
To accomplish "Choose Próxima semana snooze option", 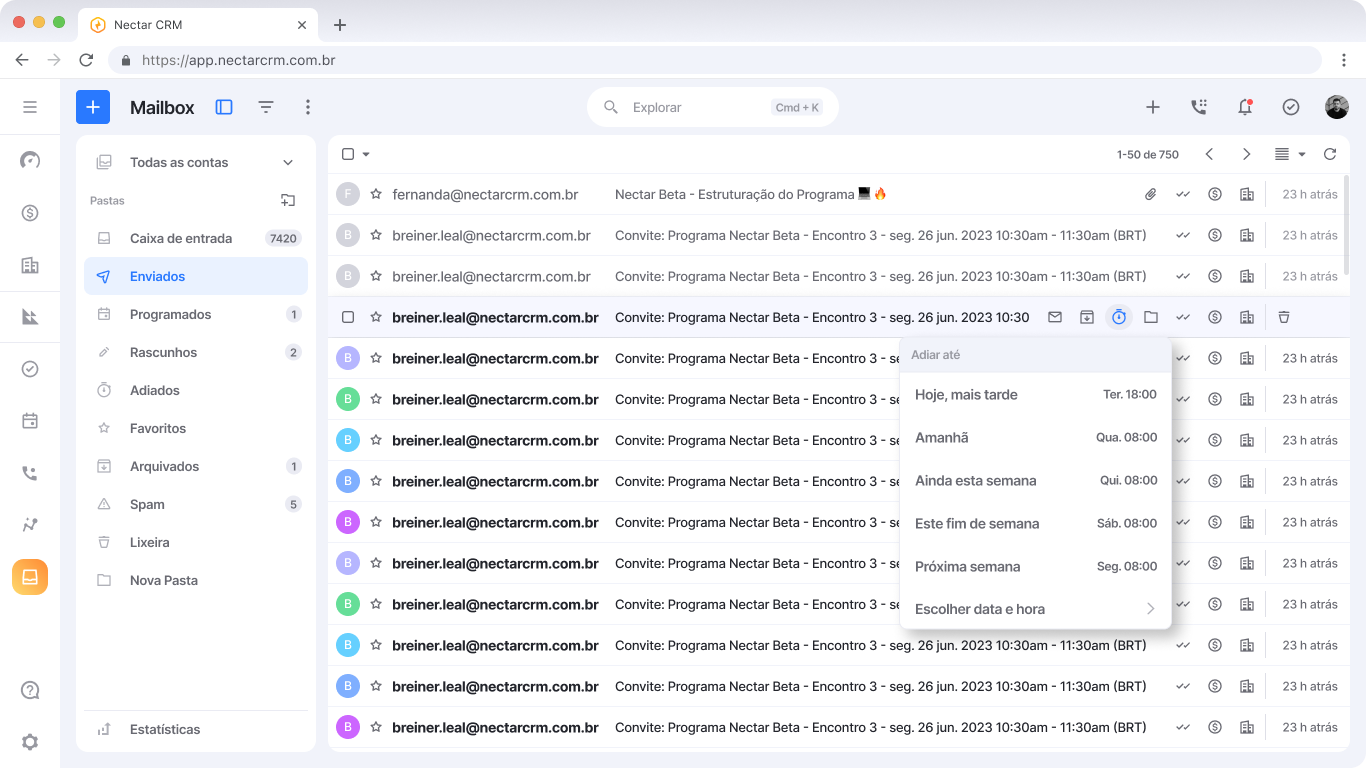I will tap(1036, 567).
